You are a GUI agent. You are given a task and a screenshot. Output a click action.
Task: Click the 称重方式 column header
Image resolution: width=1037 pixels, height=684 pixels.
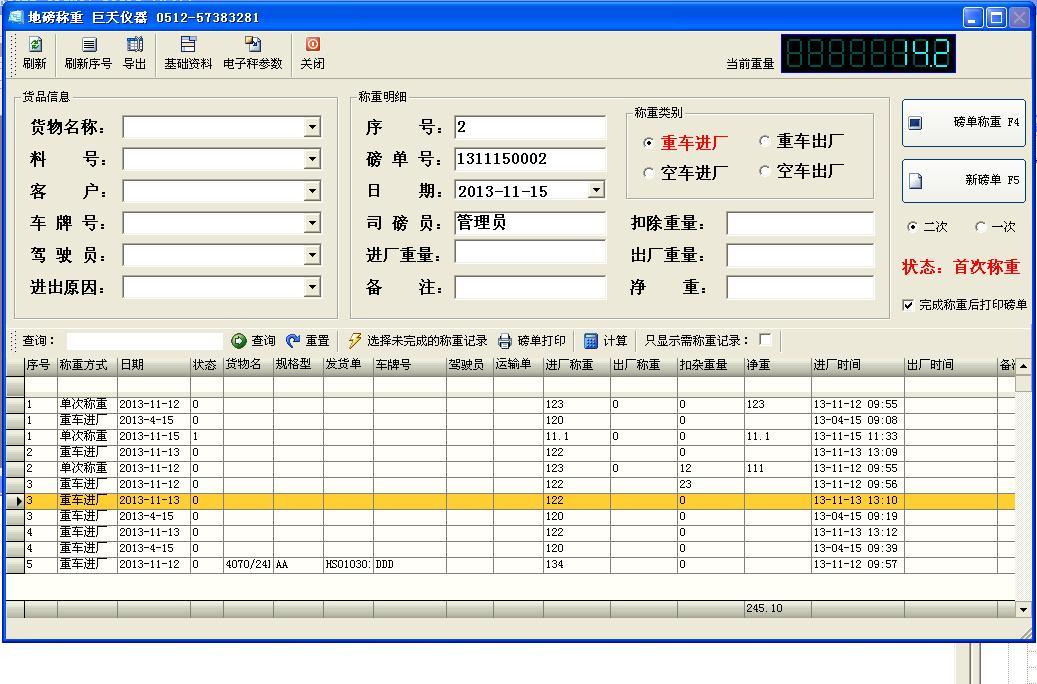click(x=87, y=365)
